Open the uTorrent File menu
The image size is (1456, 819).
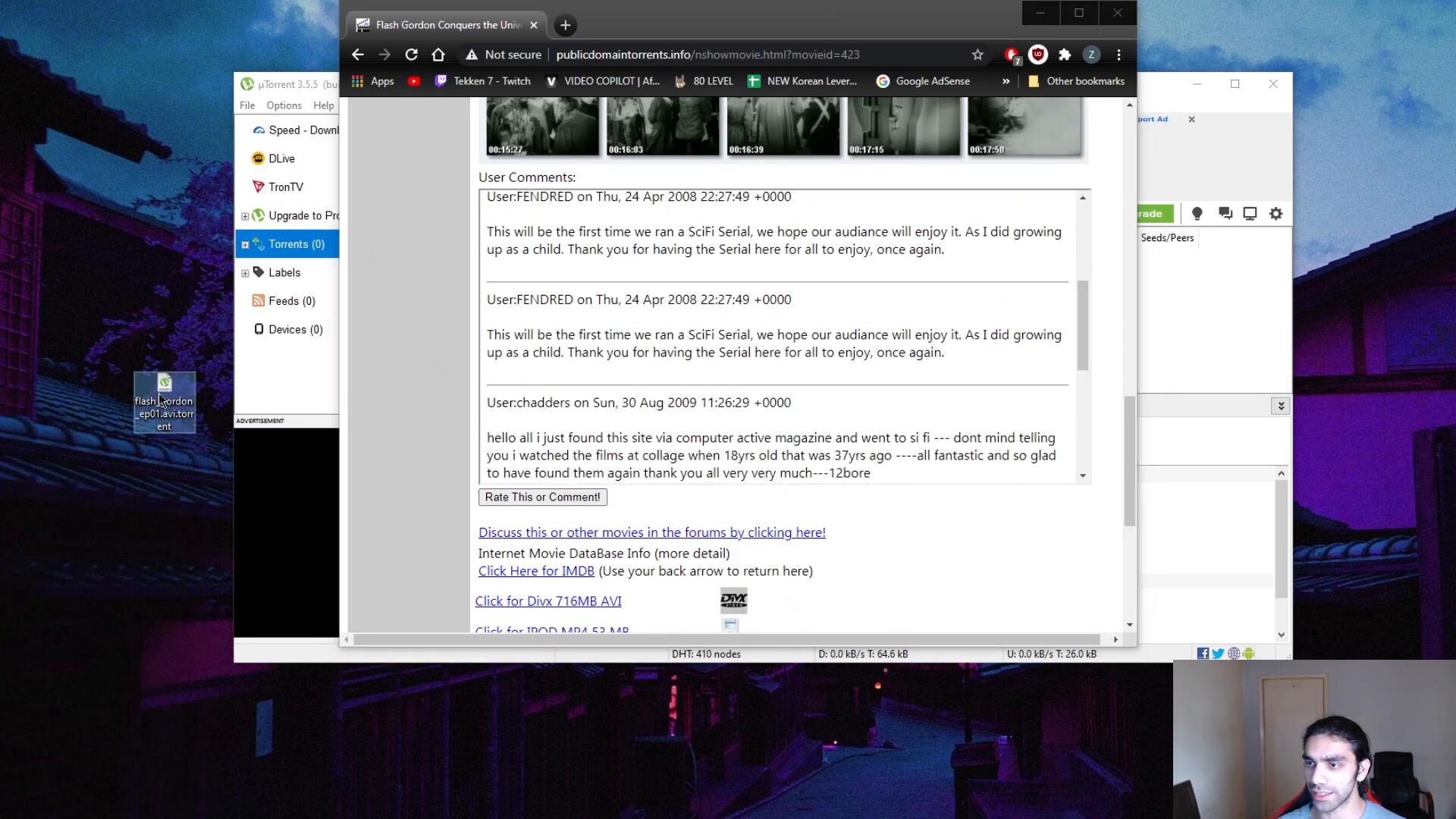tap(247, 105)
